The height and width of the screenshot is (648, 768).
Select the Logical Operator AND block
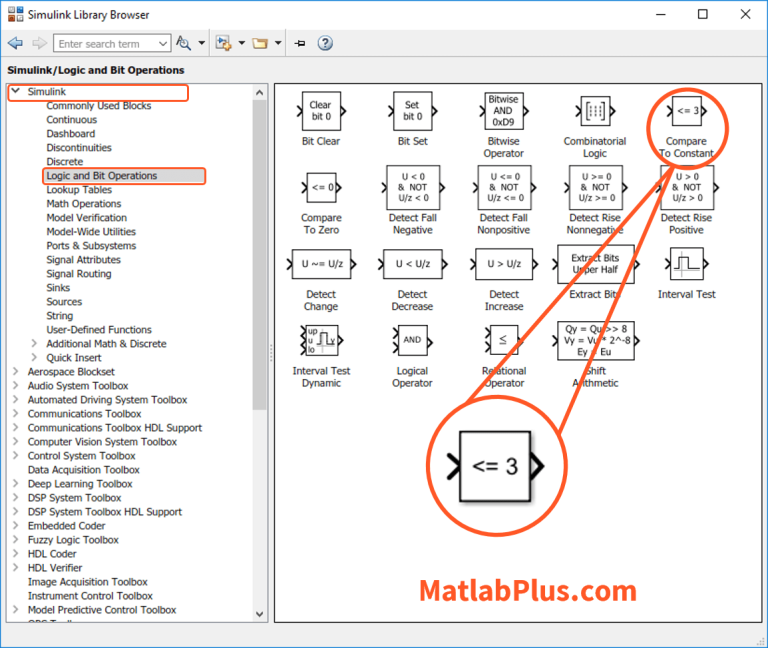412,341
